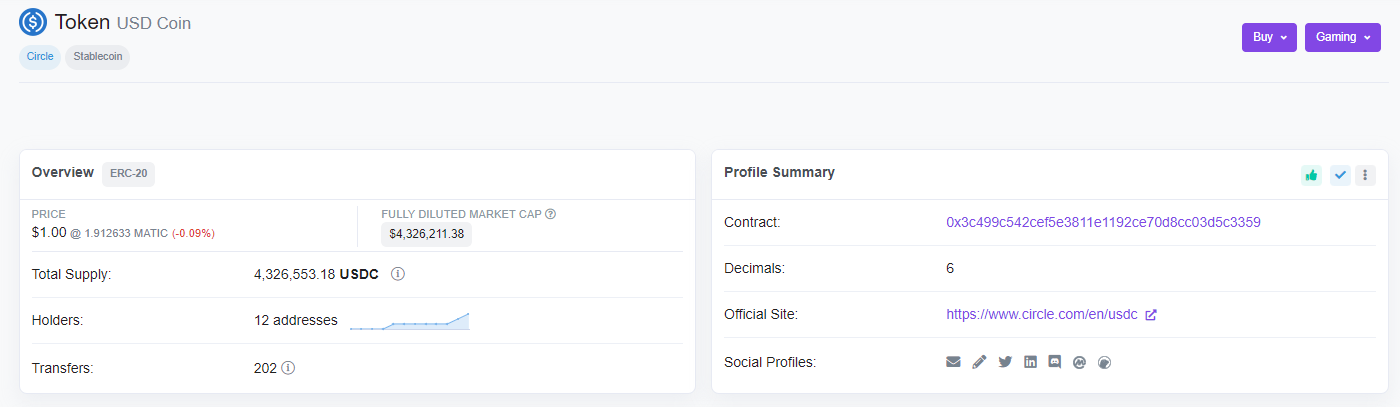Open the Discord profile icon
1400x407 pixels.
tap(1054, 362)
